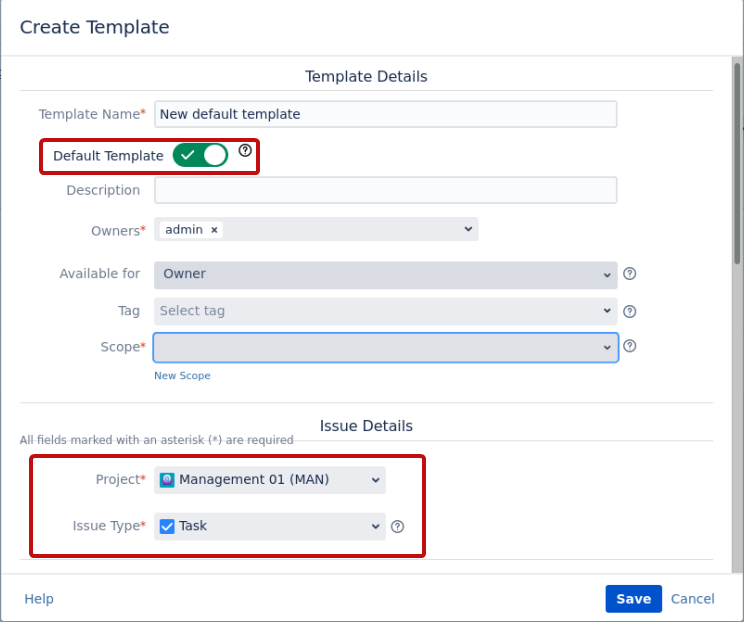Click help icon next to Tag field
Viewport: 744px width, 622px height.
point(630,311)
